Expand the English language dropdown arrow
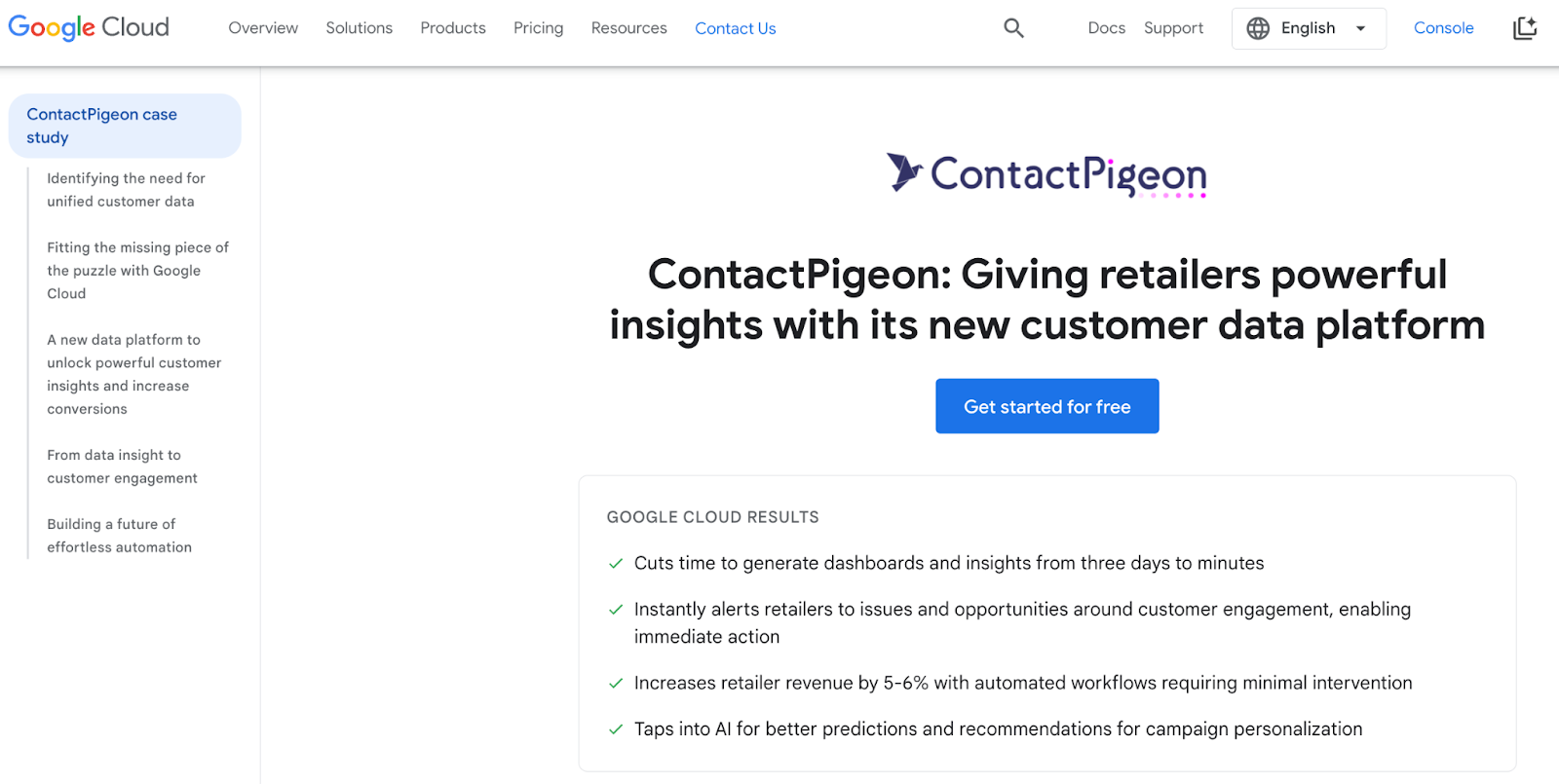 (1361, 28)
